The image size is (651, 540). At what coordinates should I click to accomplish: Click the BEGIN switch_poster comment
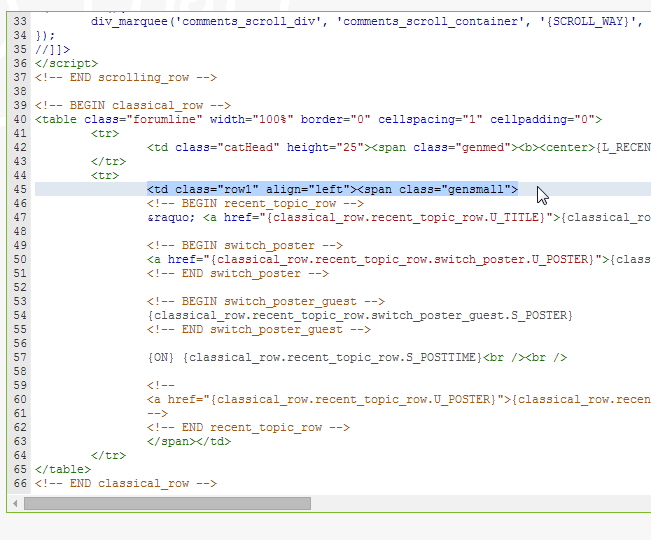pos(245,245)
